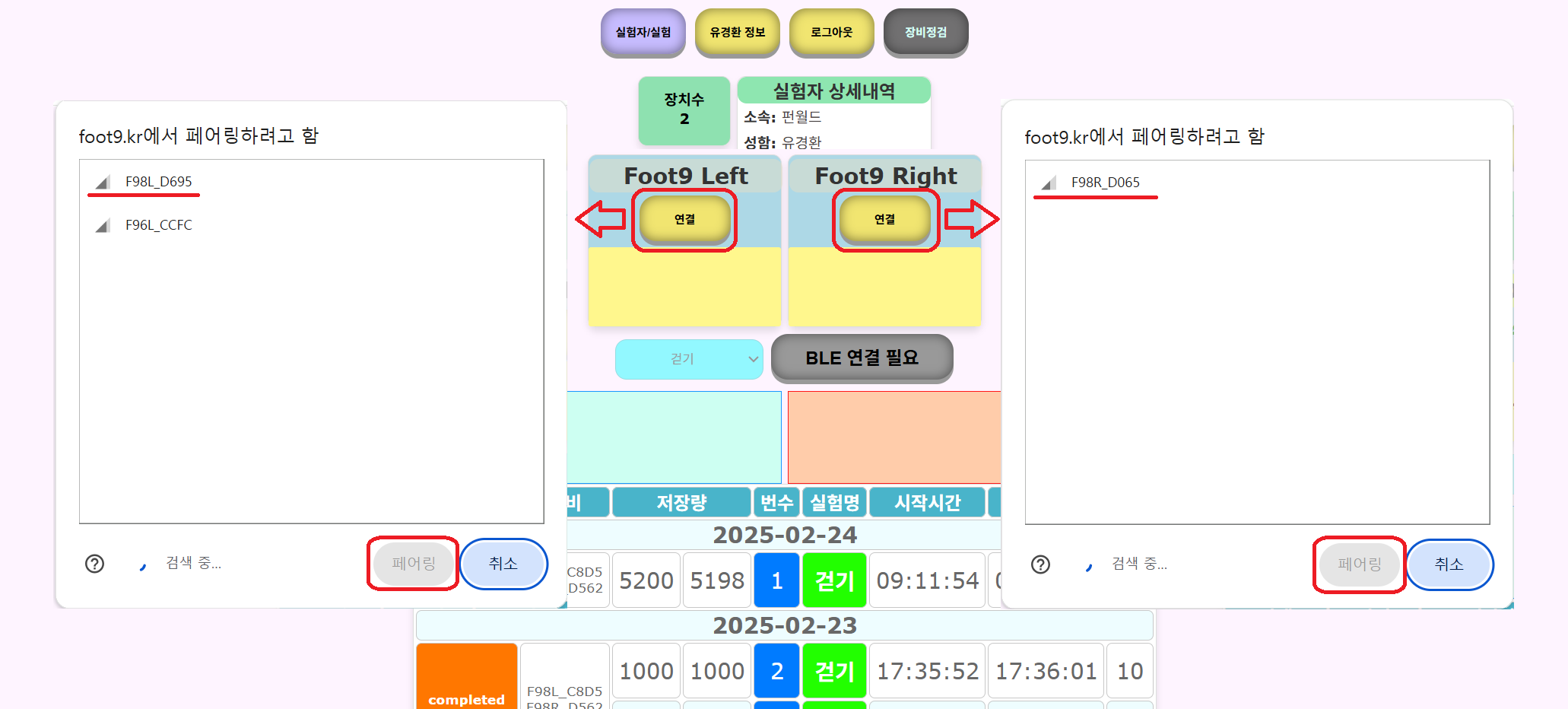The image size is (1568, 709).
Task: Click start time 09:11:54
Action: pos(927,580)
